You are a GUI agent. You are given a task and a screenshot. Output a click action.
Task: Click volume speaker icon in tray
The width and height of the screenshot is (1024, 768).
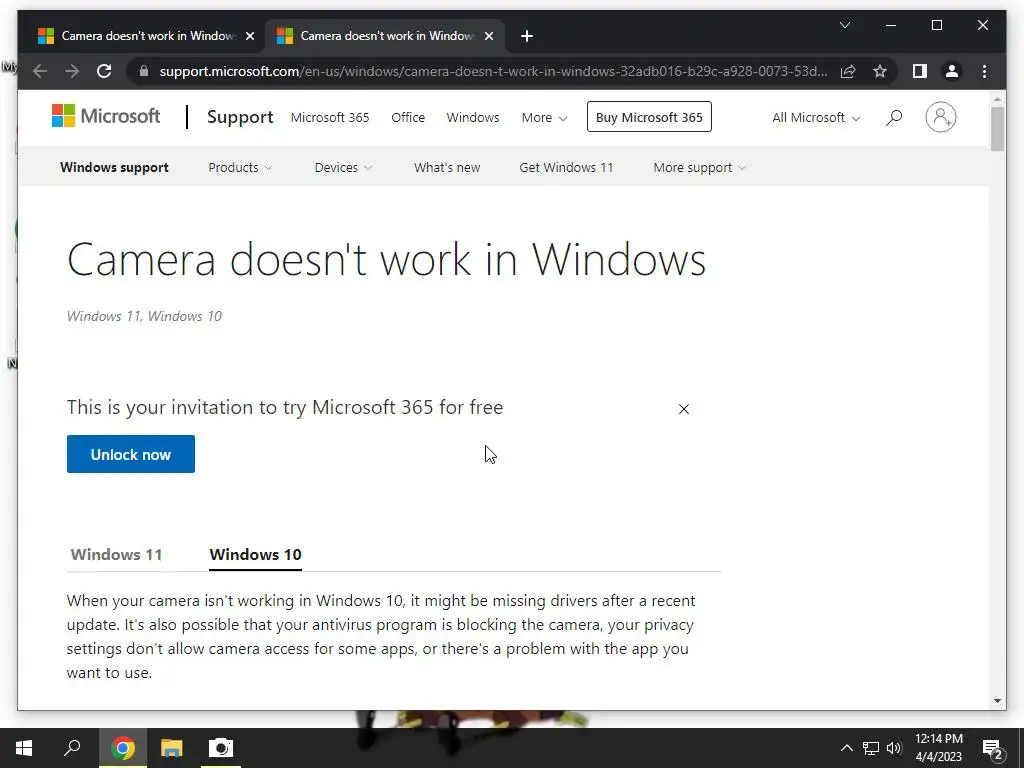coord(894,748)
